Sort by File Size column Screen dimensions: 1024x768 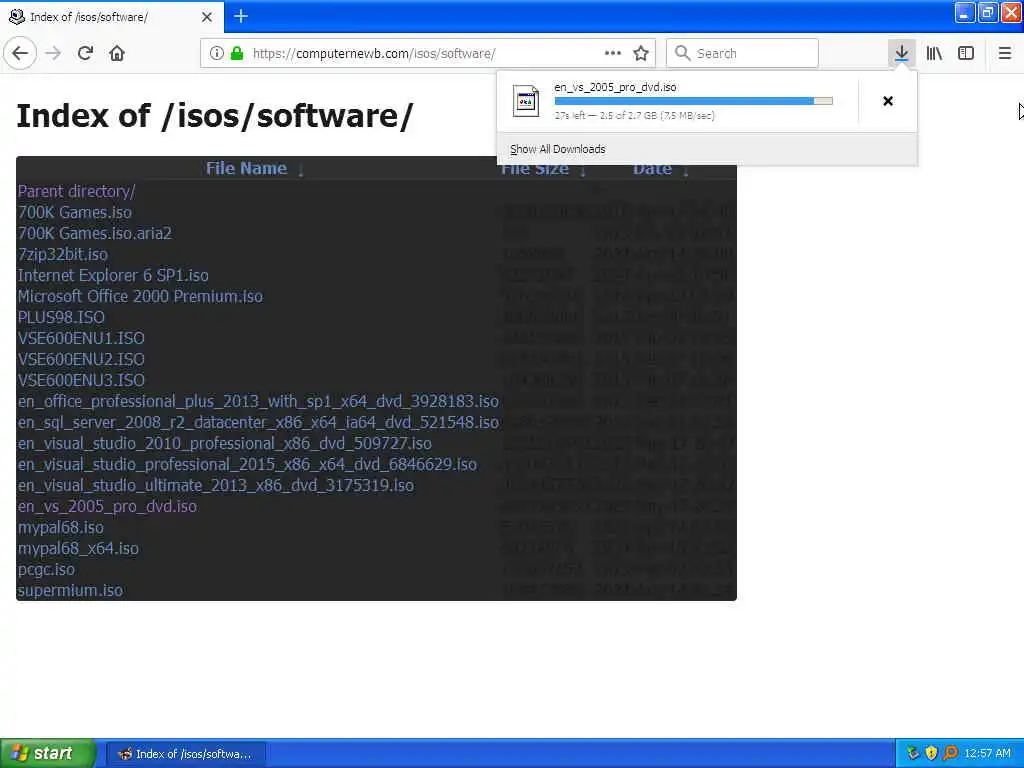click(535, 168)
